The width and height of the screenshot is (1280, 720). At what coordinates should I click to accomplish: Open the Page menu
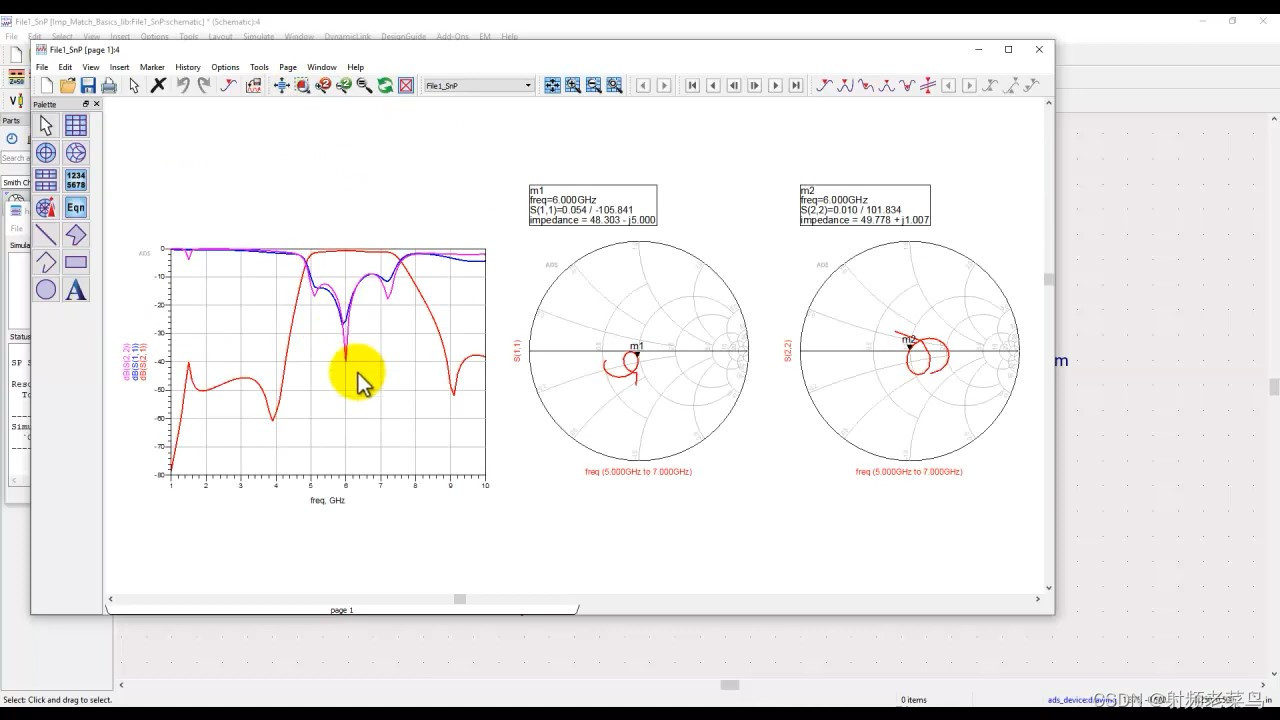point(288,67)
